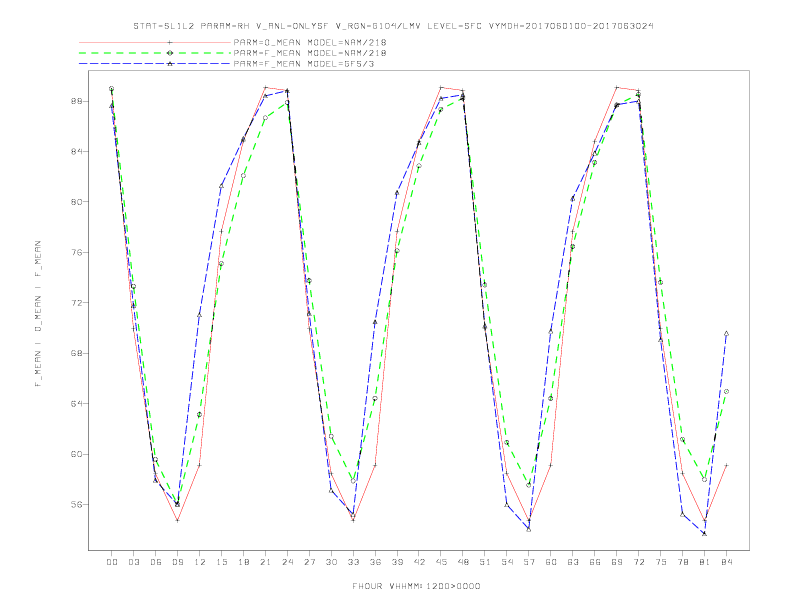Click x-axis forecast hour label 84
This screenshot has height=612, width=792.
click(726, 562)
